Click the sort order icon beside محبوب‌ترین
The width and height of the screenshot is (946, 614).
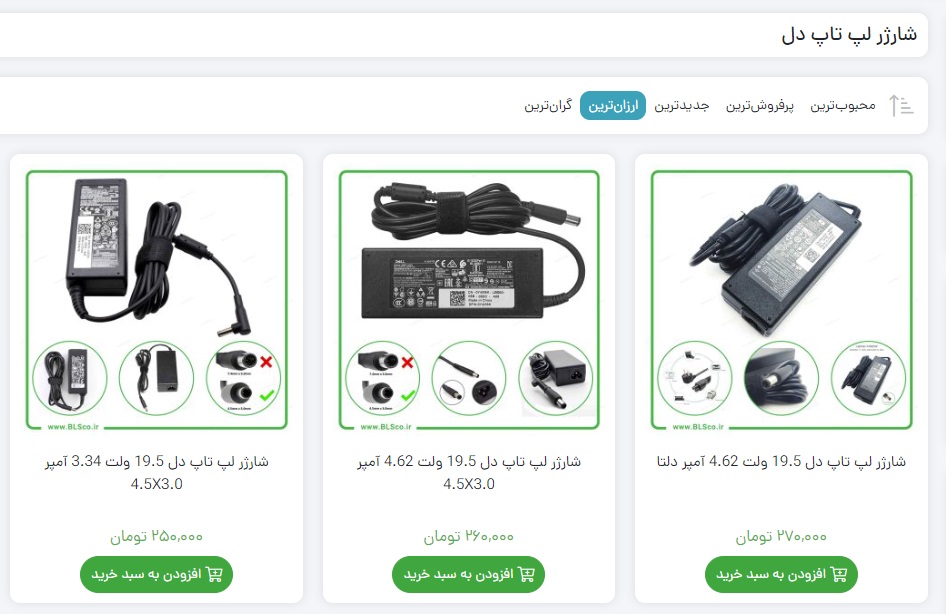tap(901, 106)
